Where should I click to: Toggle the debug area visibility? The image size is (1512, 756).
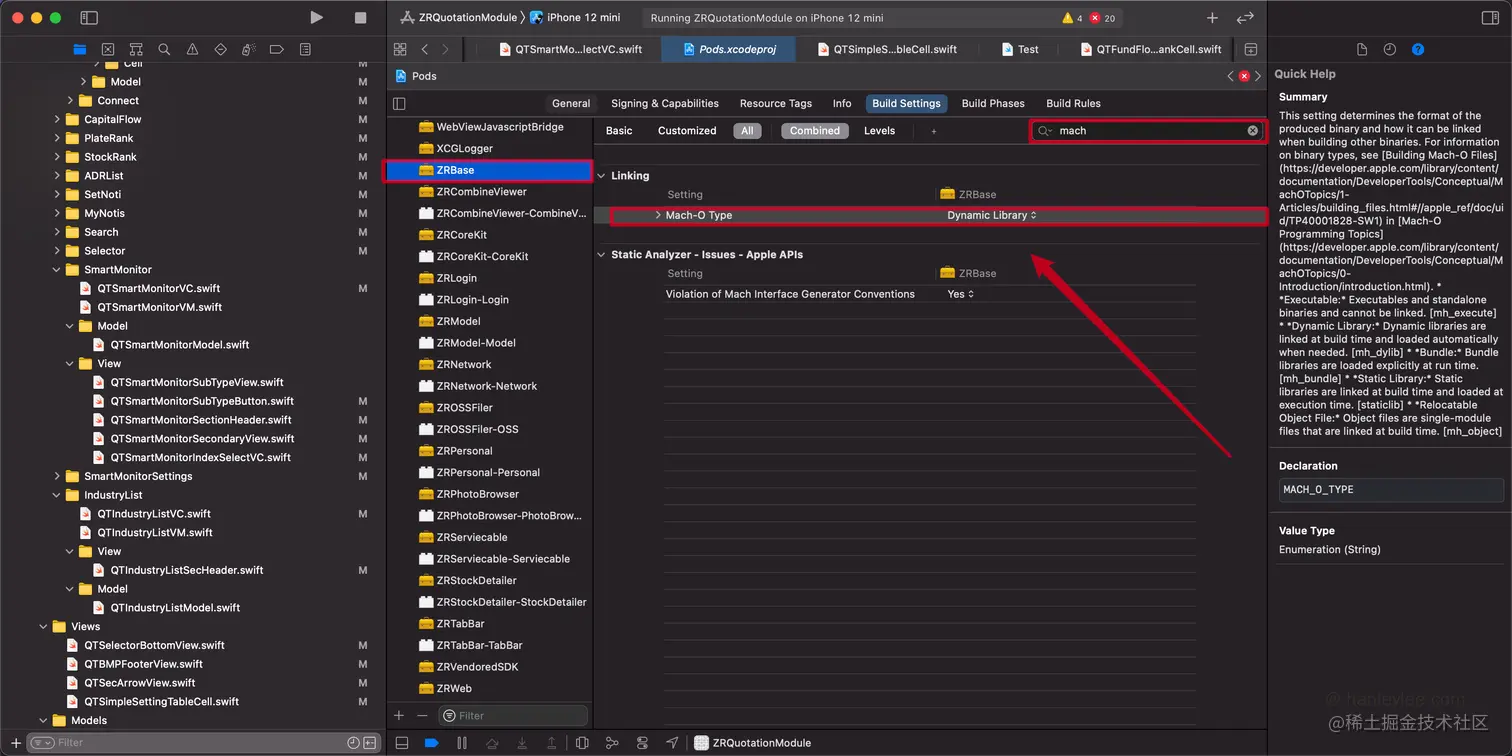pos(402,743)
